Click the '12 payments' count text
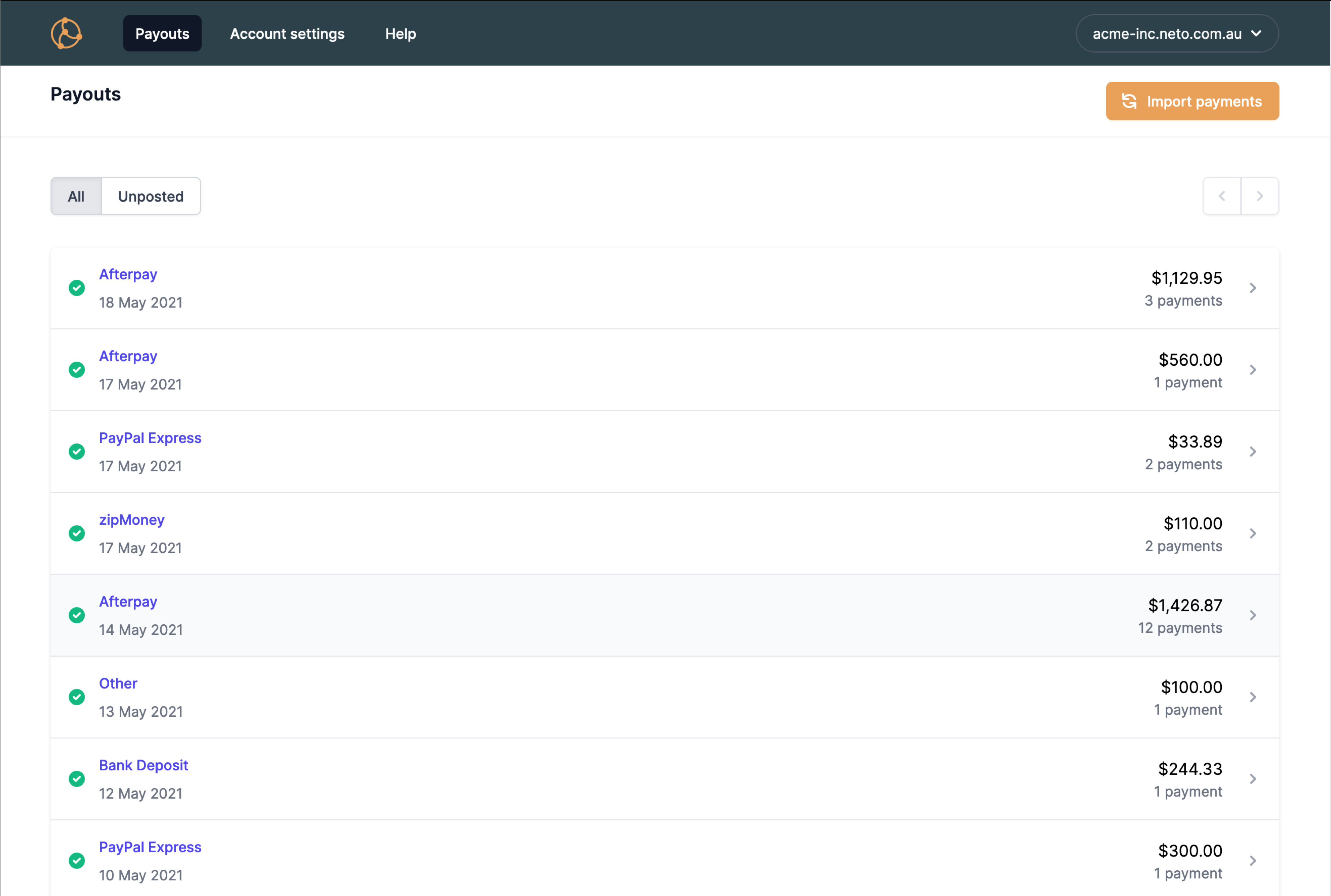The height and width of the screenshot is (896, 1331). tap(1180, 628)
